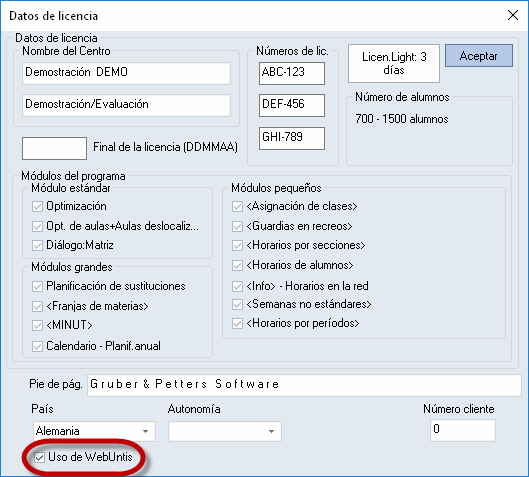Toggle Planificación de sustituciones checkbox

click(x=37, y=286)
